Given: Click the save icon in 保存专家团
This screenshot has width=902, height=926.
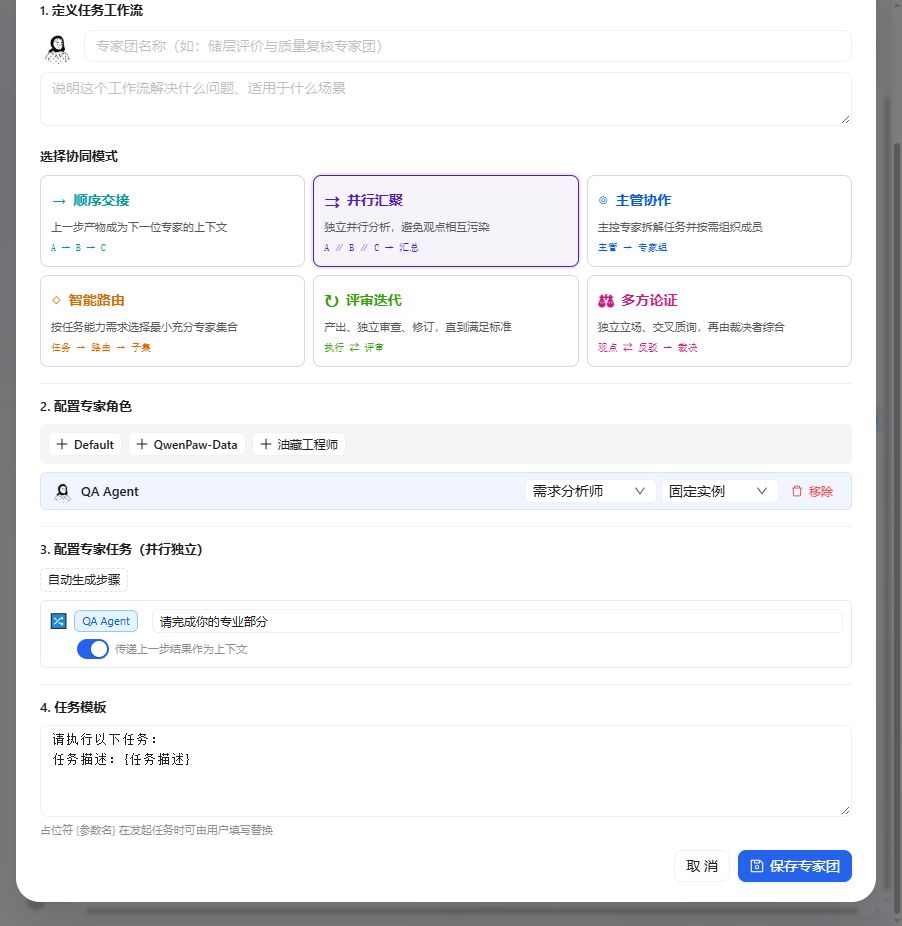Looking at the screenshot, I should click(757, 866).
